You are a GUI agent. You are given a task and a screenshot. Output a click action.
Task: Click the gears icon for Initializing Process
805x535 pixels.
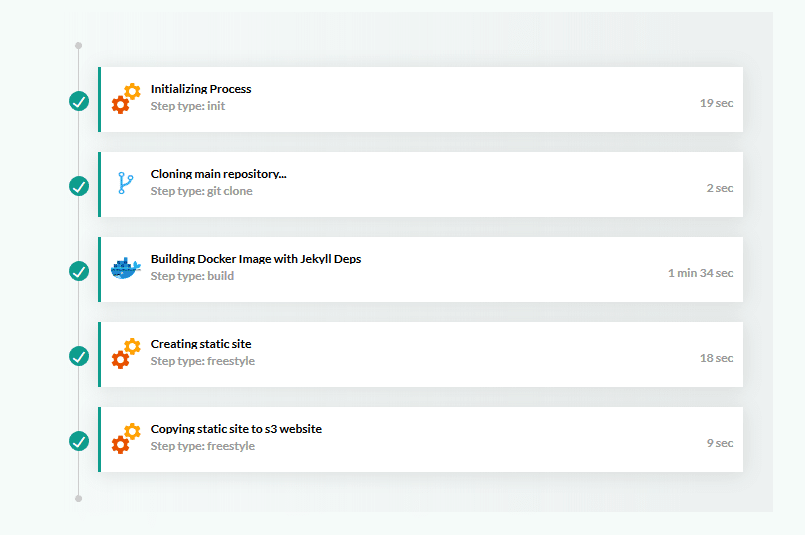tap(125, 98)
